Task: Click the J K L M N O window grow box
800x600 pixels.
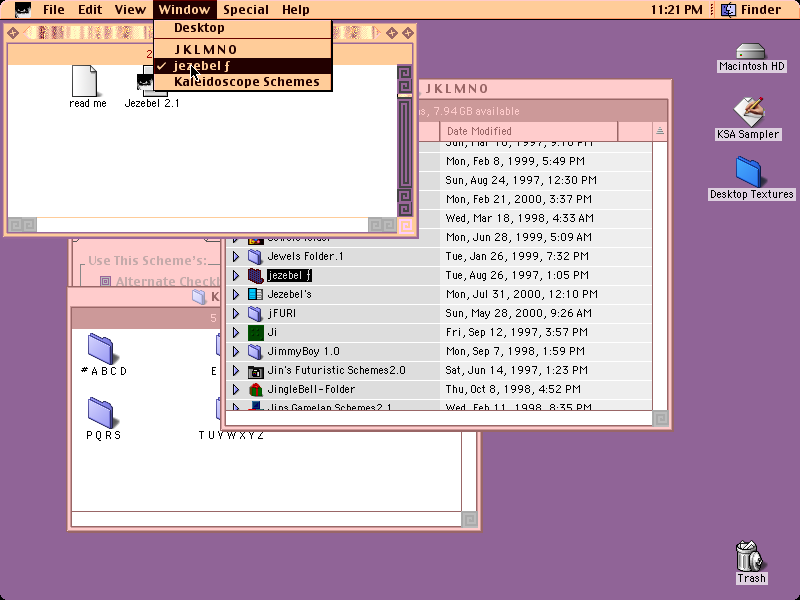Action: pyautogui.click(x=660, y=418)
